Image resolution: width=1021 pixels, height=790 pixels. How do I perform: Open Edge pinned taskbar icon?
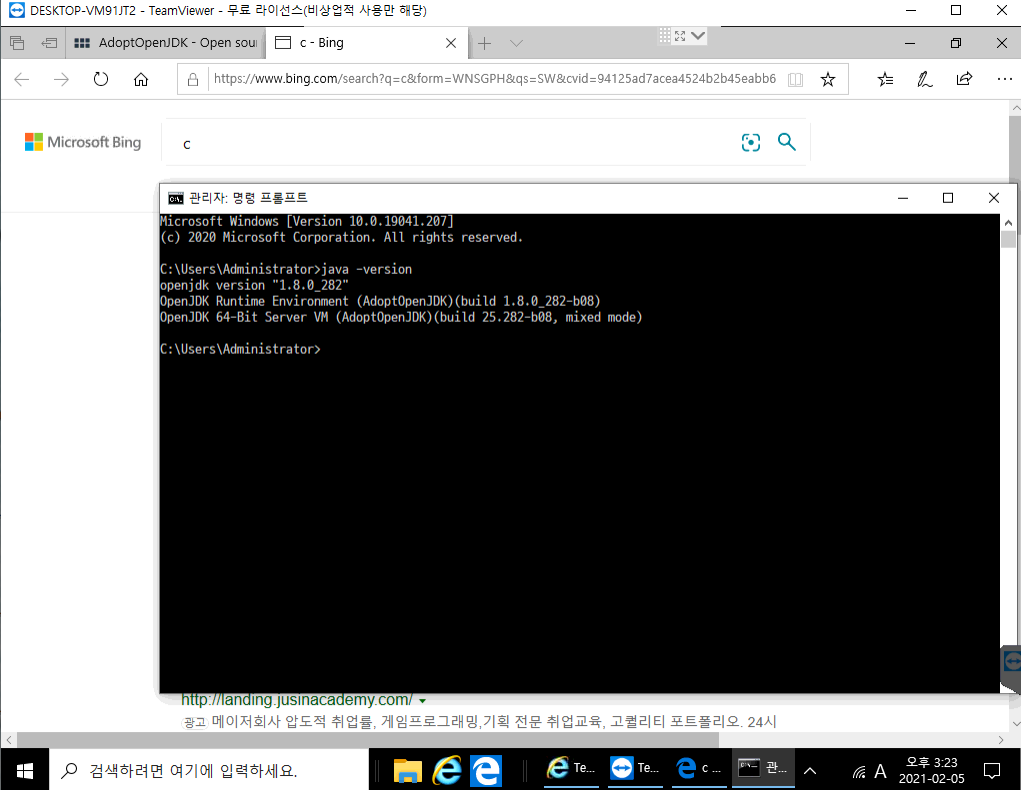(486, 771)
